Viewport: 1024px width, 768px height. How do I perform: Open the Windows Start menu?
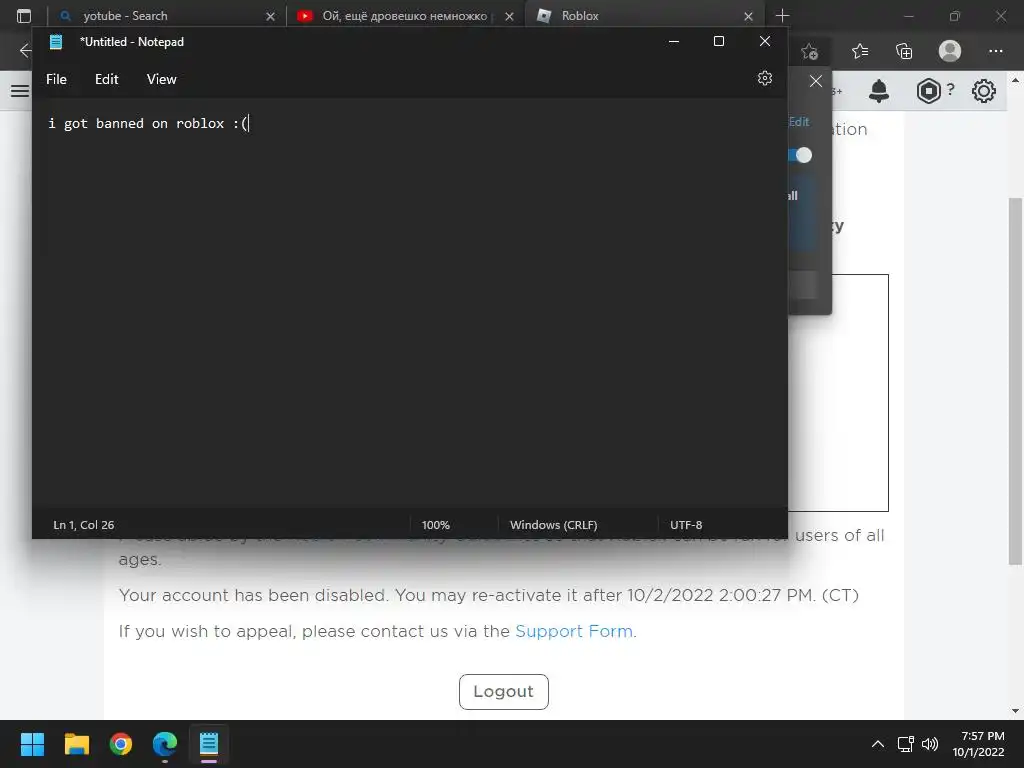click(32, 744)
